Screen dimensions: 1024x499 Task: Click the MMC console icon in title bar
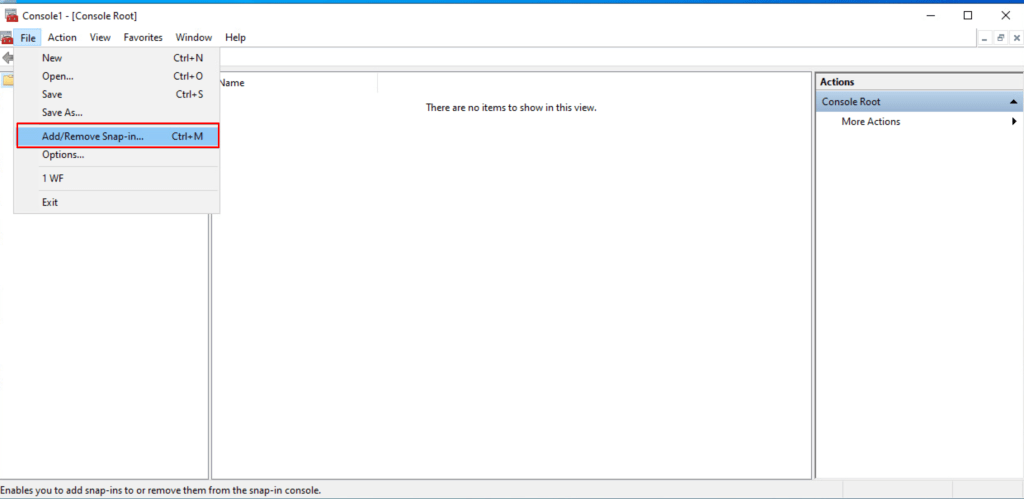tap(12, 16)
